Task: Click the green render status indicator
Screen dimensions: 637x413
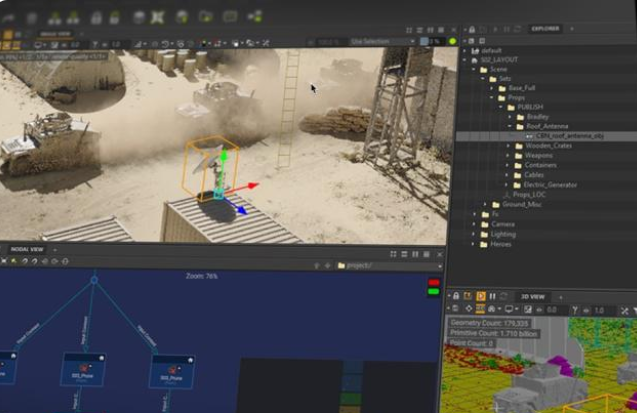Action: (452, 41)
